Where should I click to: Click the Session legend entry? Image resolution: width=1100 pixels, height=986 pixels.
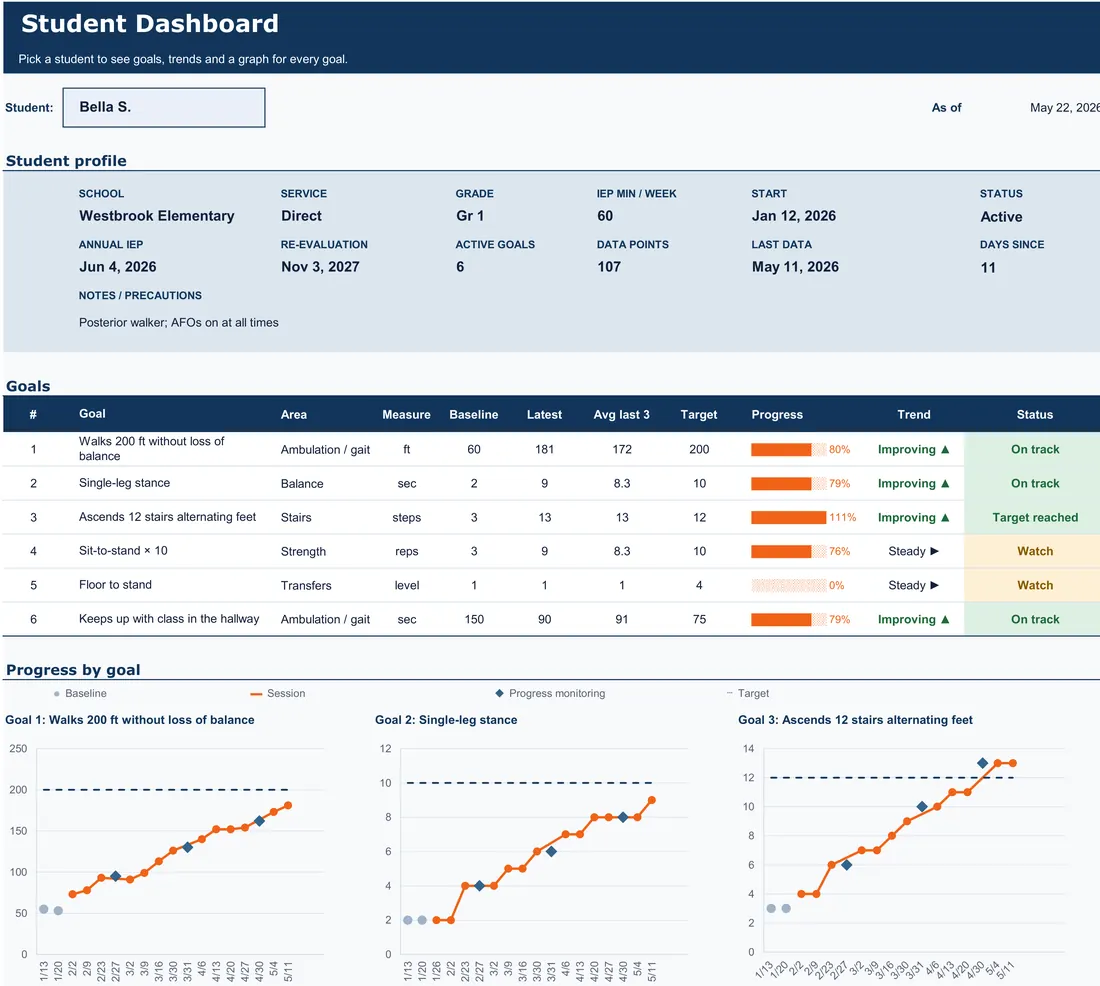click(278, 693)
